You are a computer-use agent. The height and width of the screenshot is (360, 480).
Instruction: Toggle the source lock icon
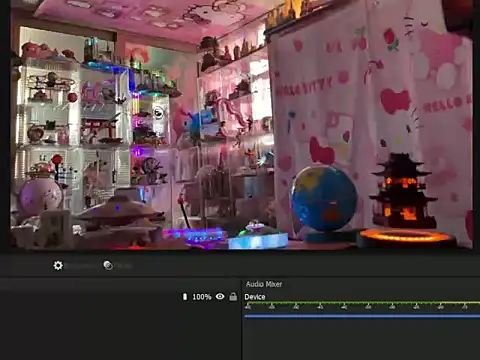233,296
